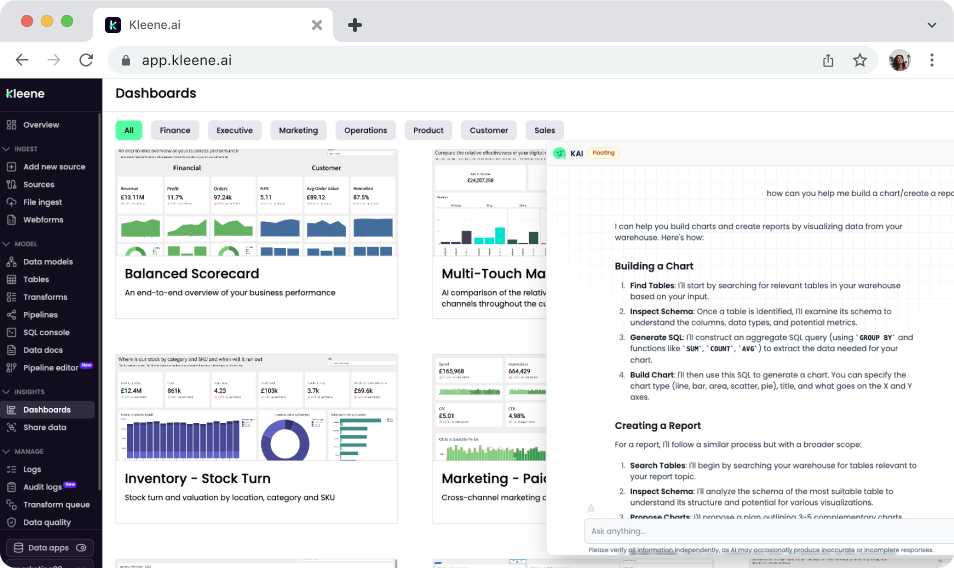Click the Transform queue icon

(11, 504)
